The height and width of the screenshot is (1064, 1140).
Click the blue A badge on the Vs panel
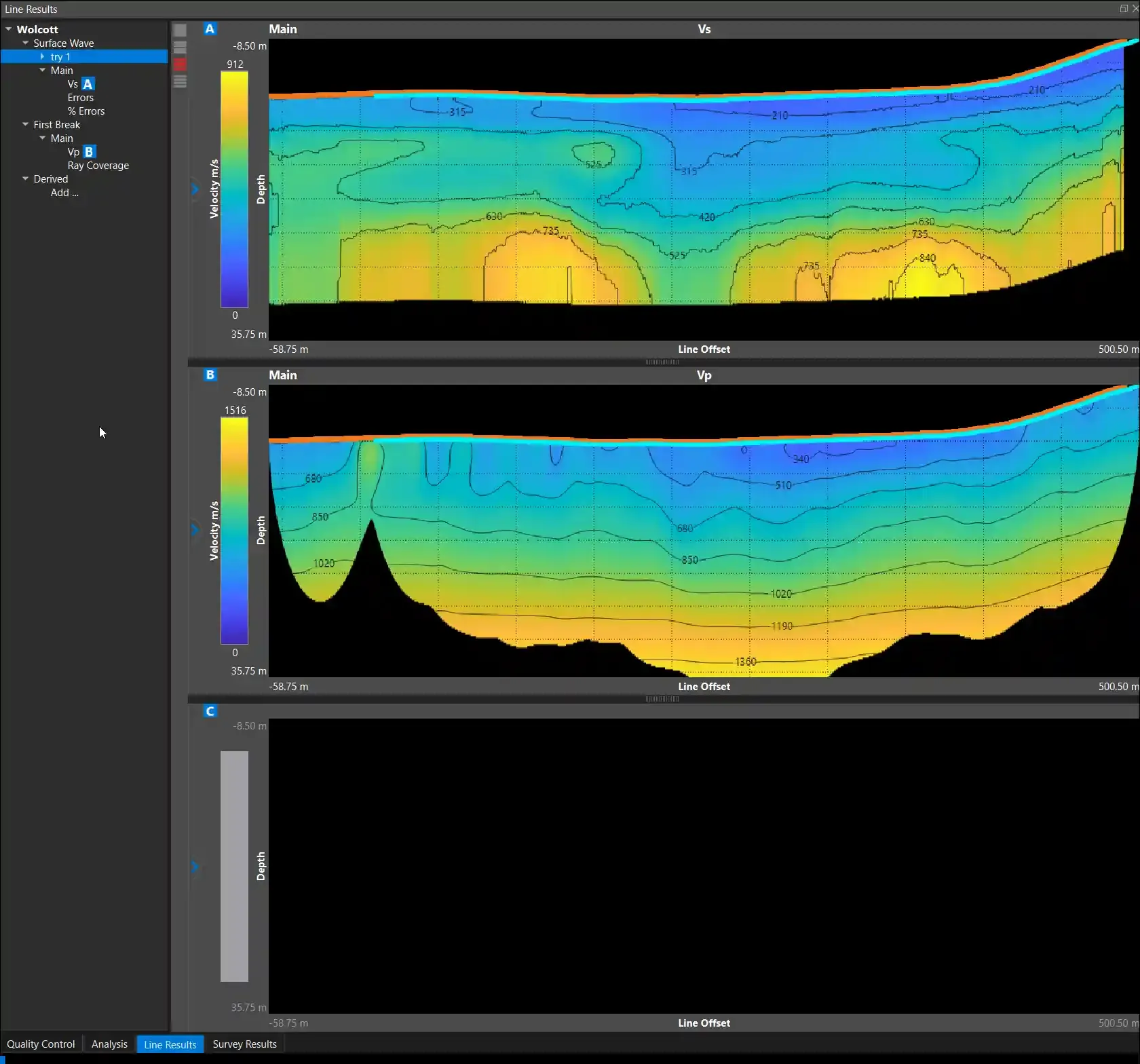(x=210, y=29)
